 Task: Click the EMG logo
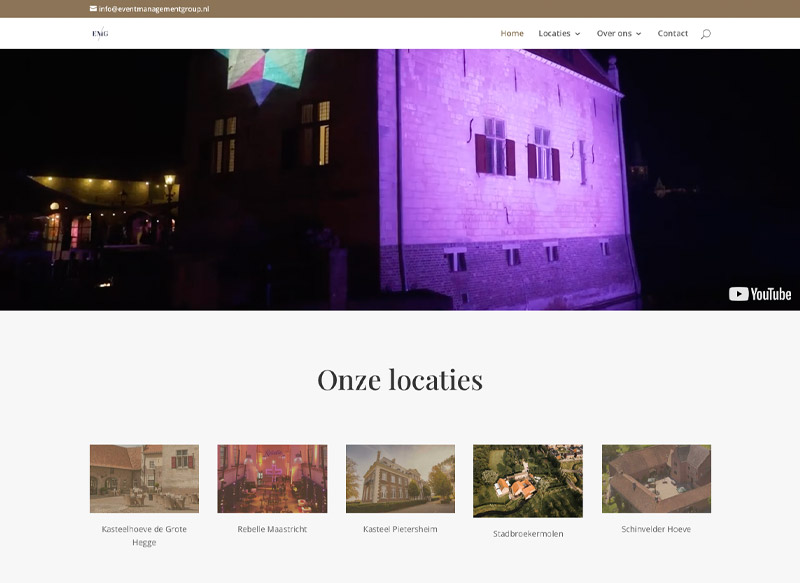pos(99,34)
